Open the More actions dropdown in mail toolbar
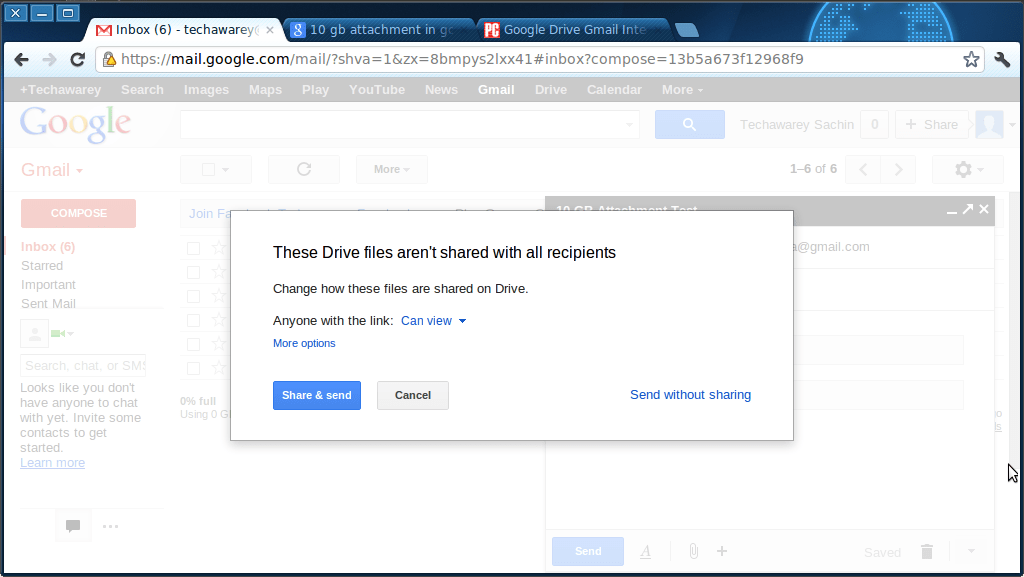This screenshot has height=577, width=1024. click(x=392, y=169)
